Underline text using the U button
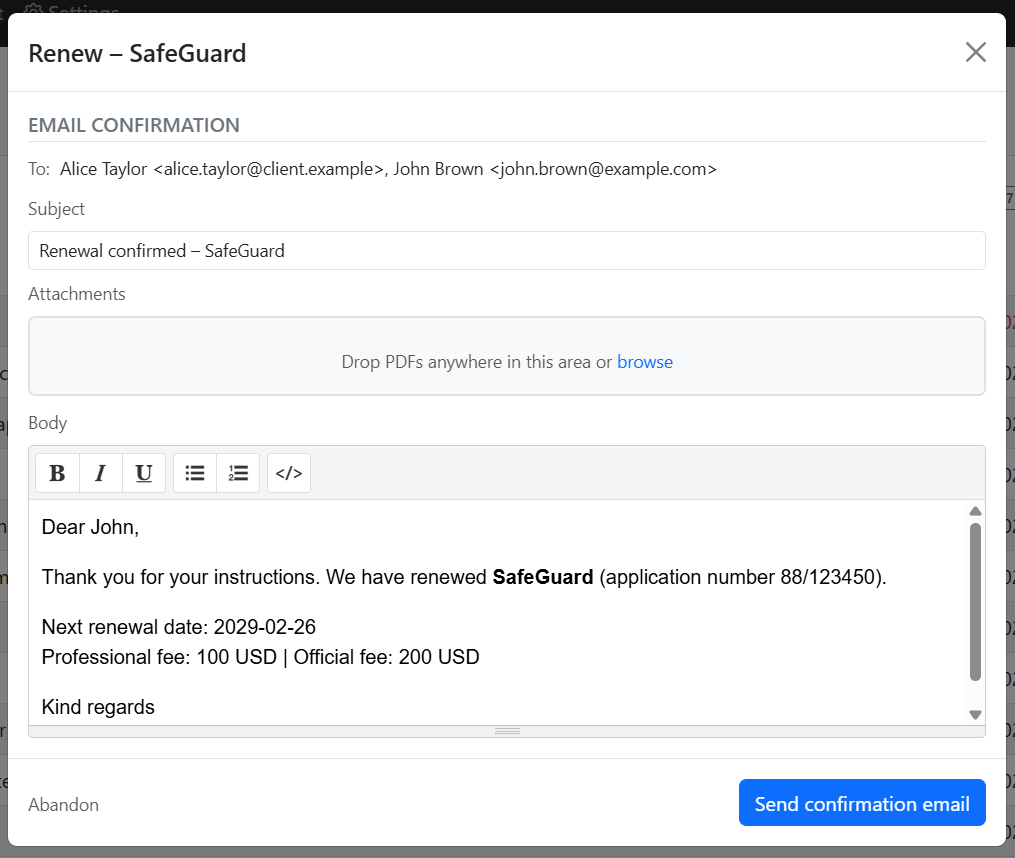This screenshot has height=858, width=1015. [x=144, y=473]
